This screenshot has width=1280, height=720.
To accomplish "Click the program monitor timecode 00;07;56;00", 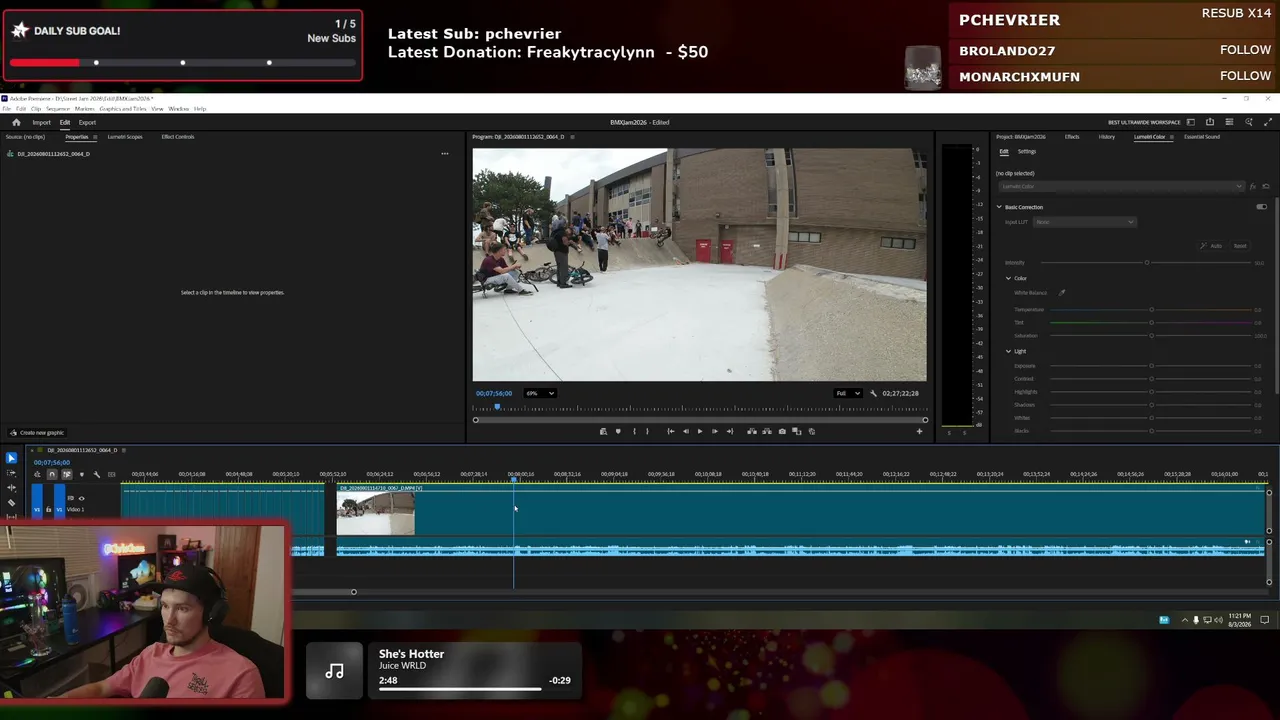I will 494,393.
